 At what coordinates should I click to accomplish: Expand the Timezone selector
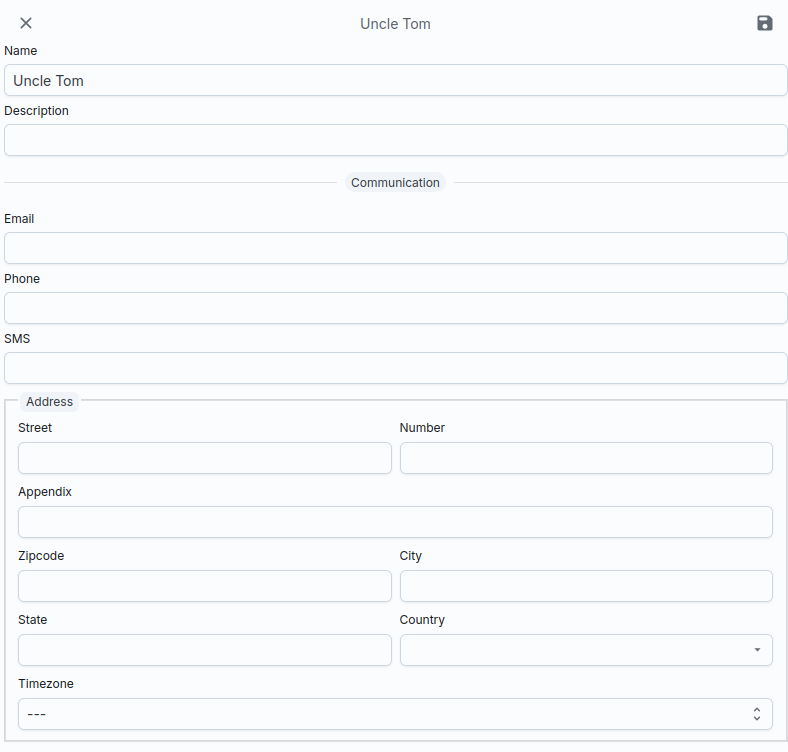395,714
